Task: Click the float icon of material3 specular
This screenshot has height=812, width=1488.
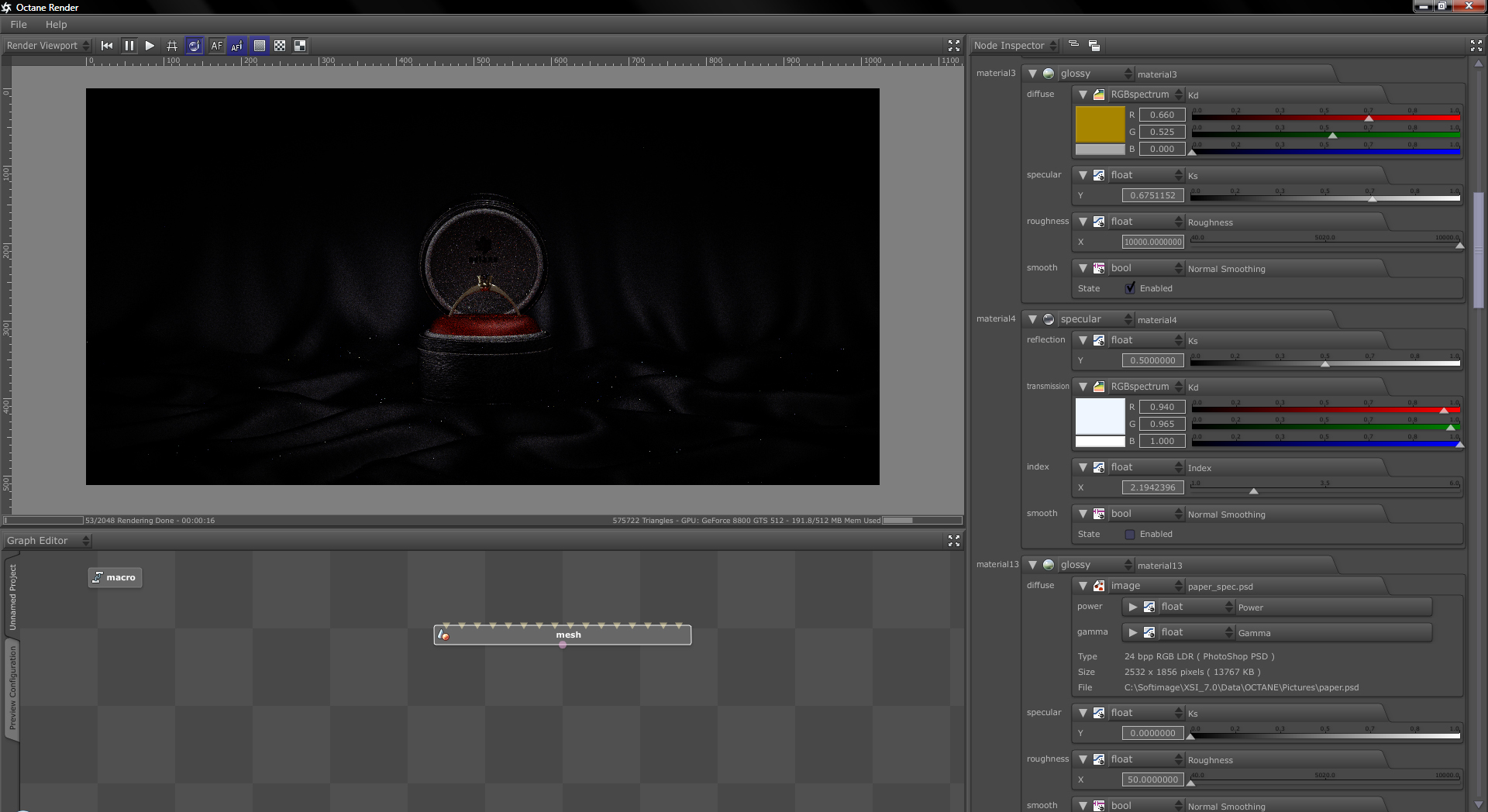Action: click(1099, 175)
